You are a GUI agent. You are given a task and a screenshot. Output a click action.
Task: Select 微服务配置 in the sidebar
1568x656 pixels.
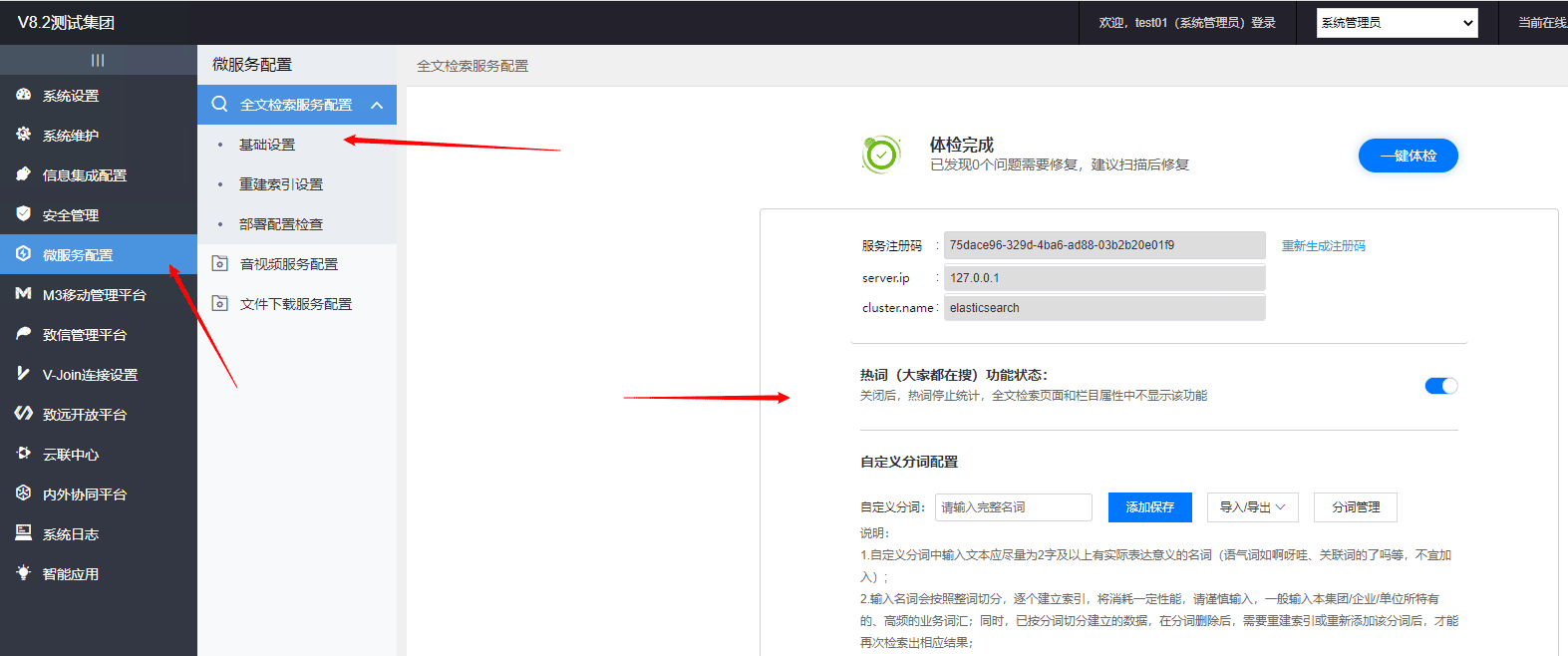click(x=99, y=255)
